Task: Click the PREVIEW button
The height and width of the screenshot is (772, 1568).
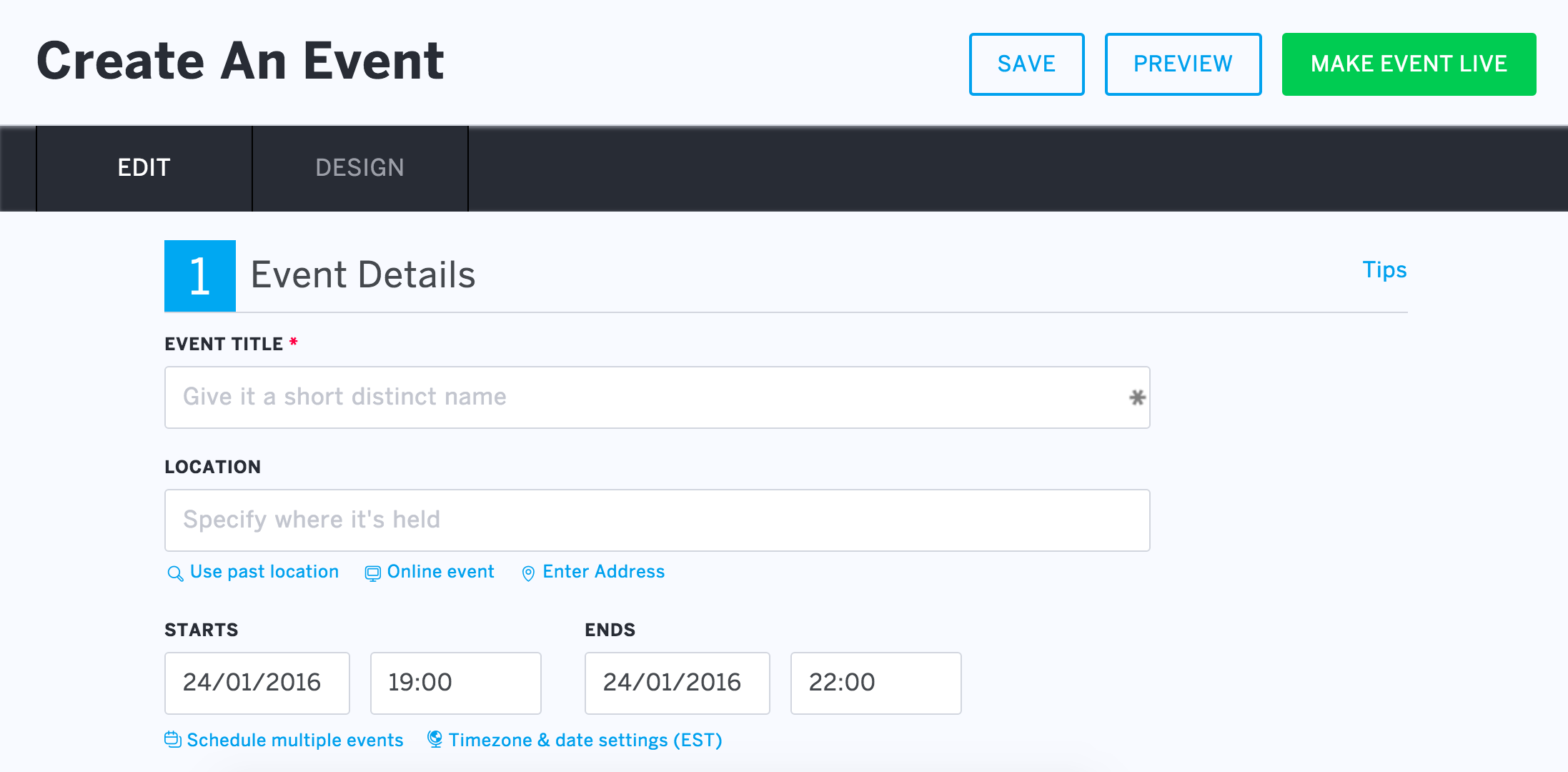Action: [x=1183, y=63]
